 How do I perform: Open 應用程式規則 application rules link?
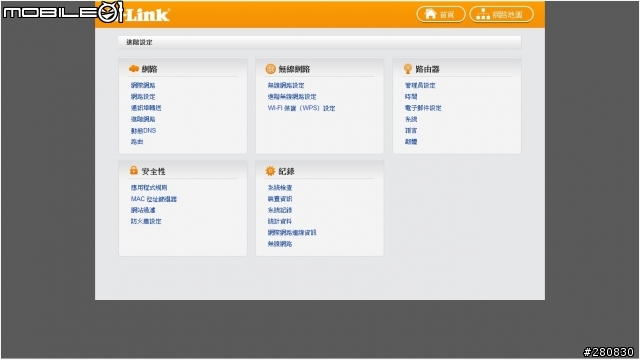coord(149,188)
